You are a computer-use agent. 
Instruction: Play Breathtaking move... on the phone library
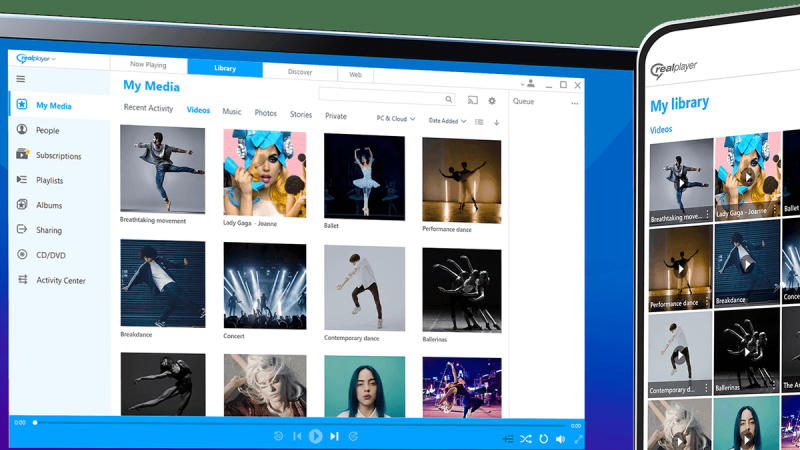pyautogui.click(x=681, y=182)
